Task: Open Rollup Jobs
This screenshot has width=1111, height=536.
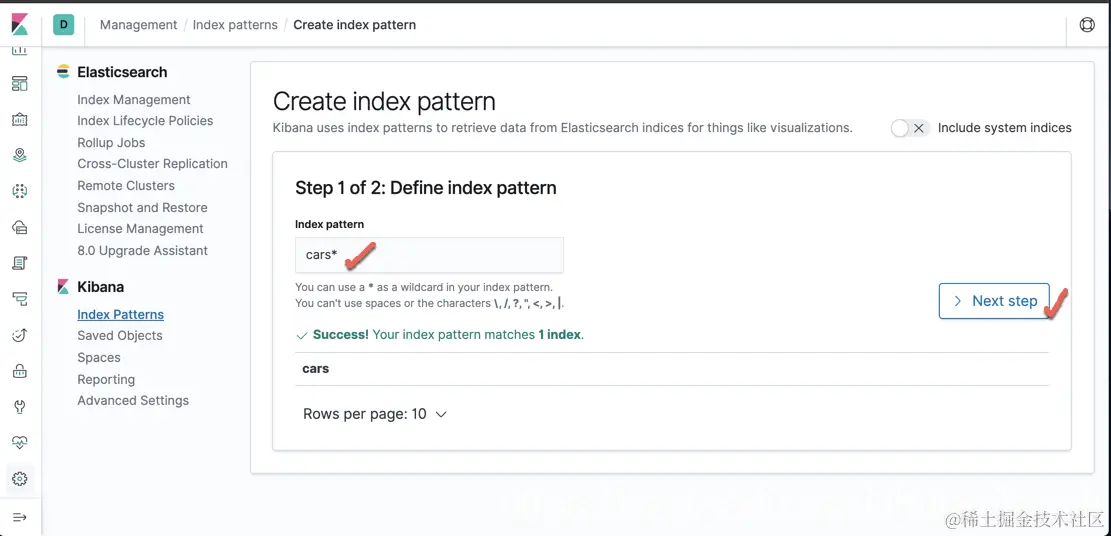Action: point(111,143)
